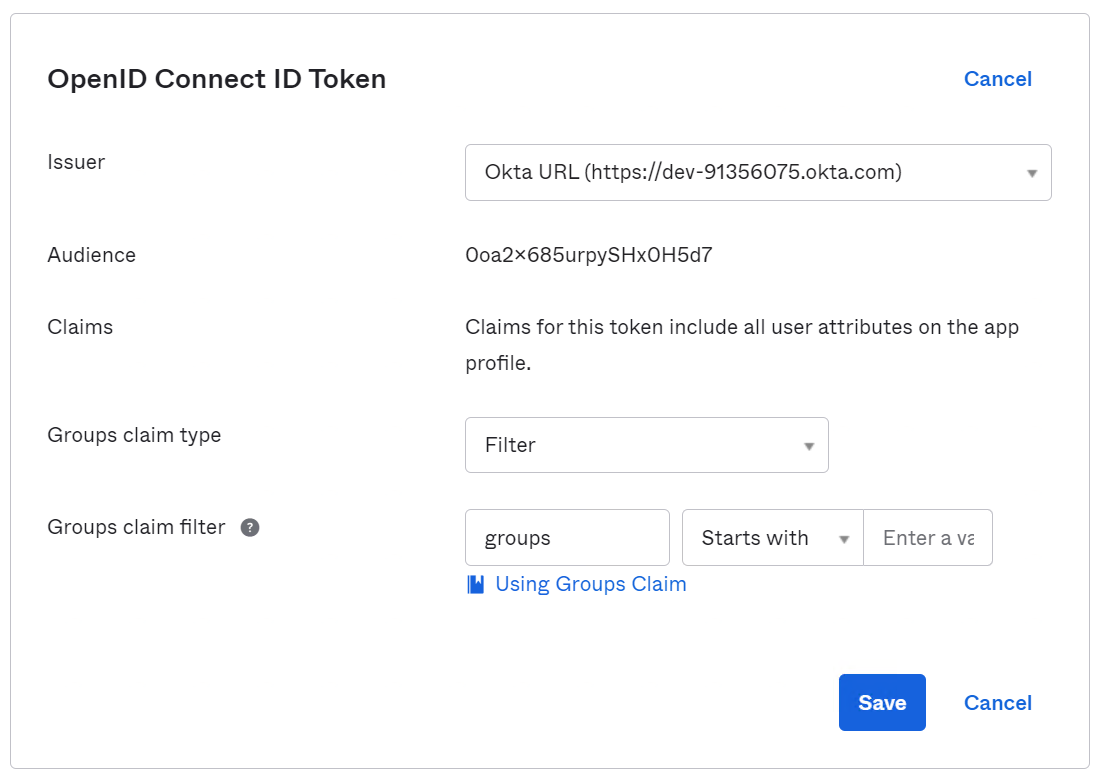This screenshot has width=1099, height=777.
Task: Click the Groups claim filter label text
Action: tap(136, 527)
